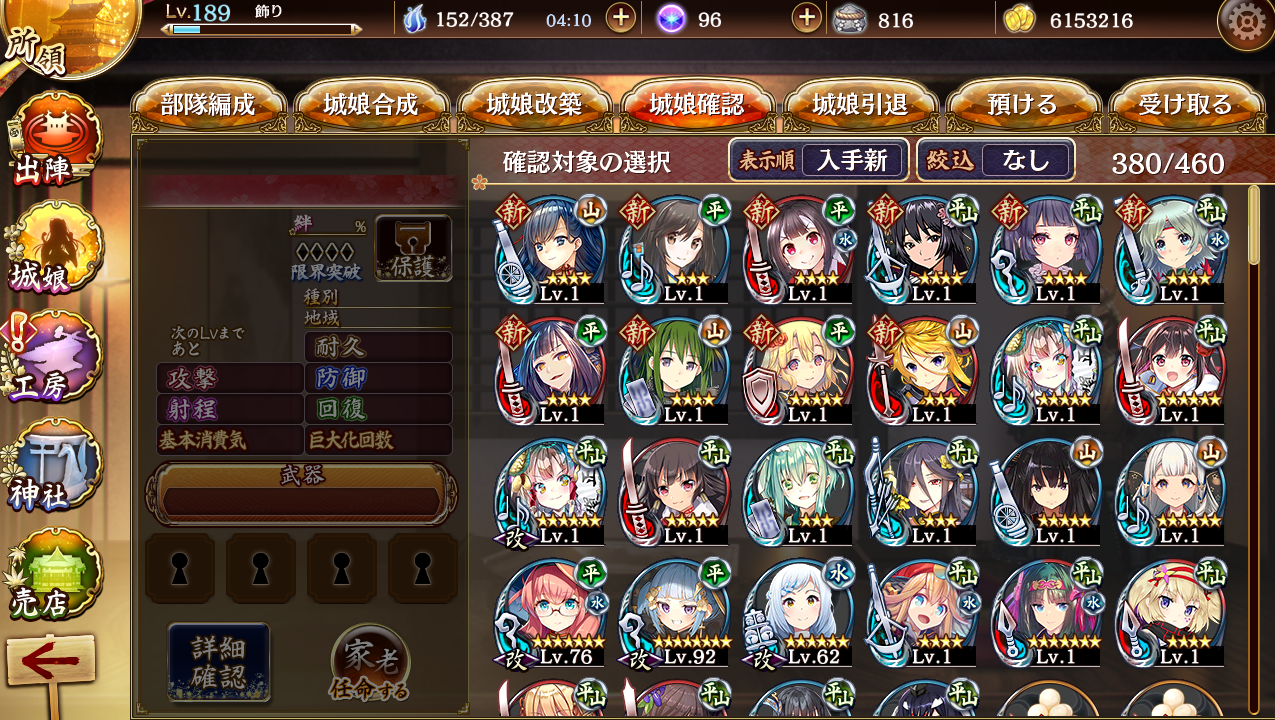Add stamina using plus next to 152/387
This screenshot has height=720, width=1275.
pyautogui.click(x=621, y=18)
